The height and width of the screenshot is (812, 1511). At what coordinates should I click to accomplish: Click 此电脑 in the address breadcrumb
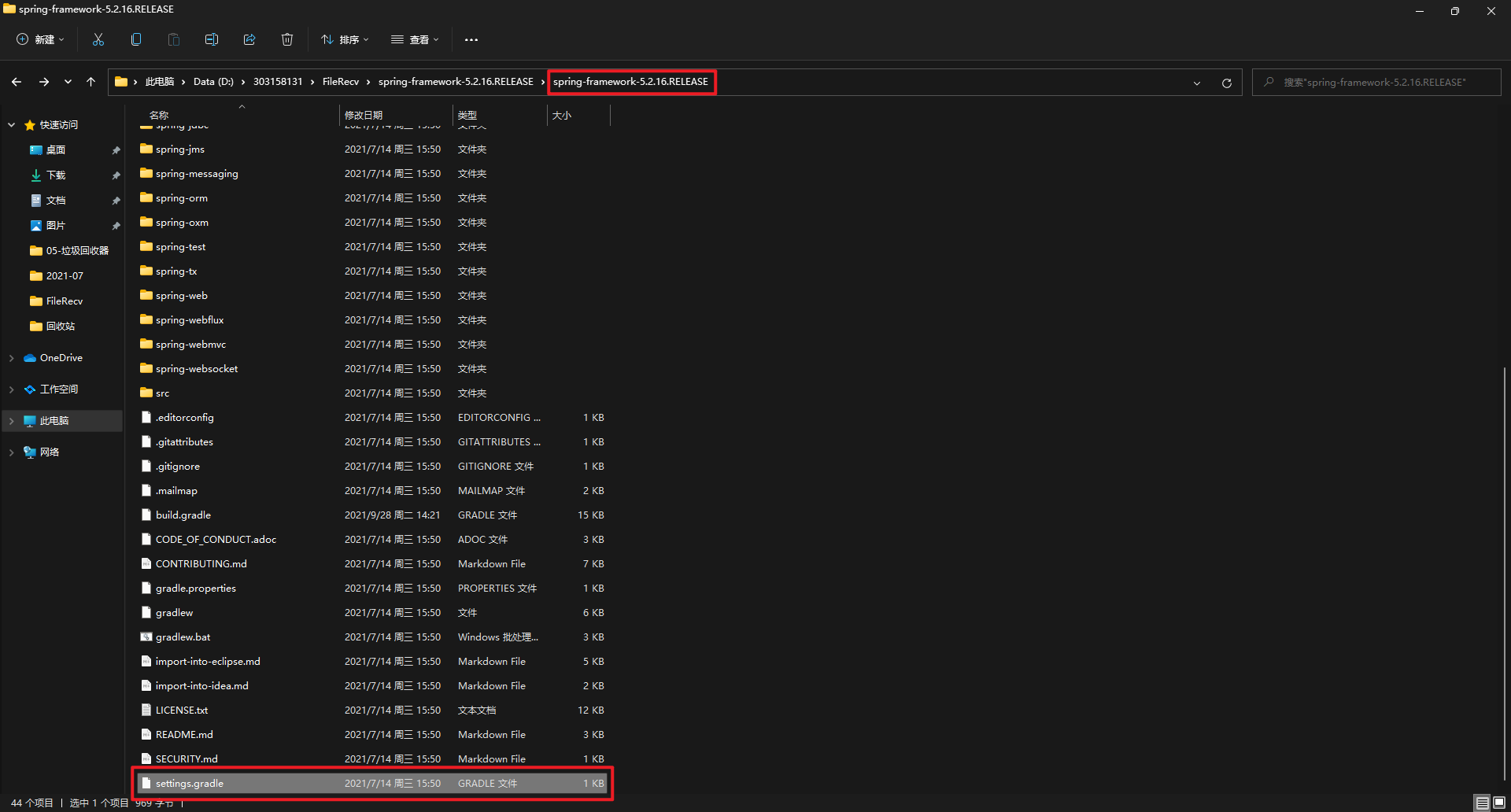pyautogui.click(x=160, y=82)
